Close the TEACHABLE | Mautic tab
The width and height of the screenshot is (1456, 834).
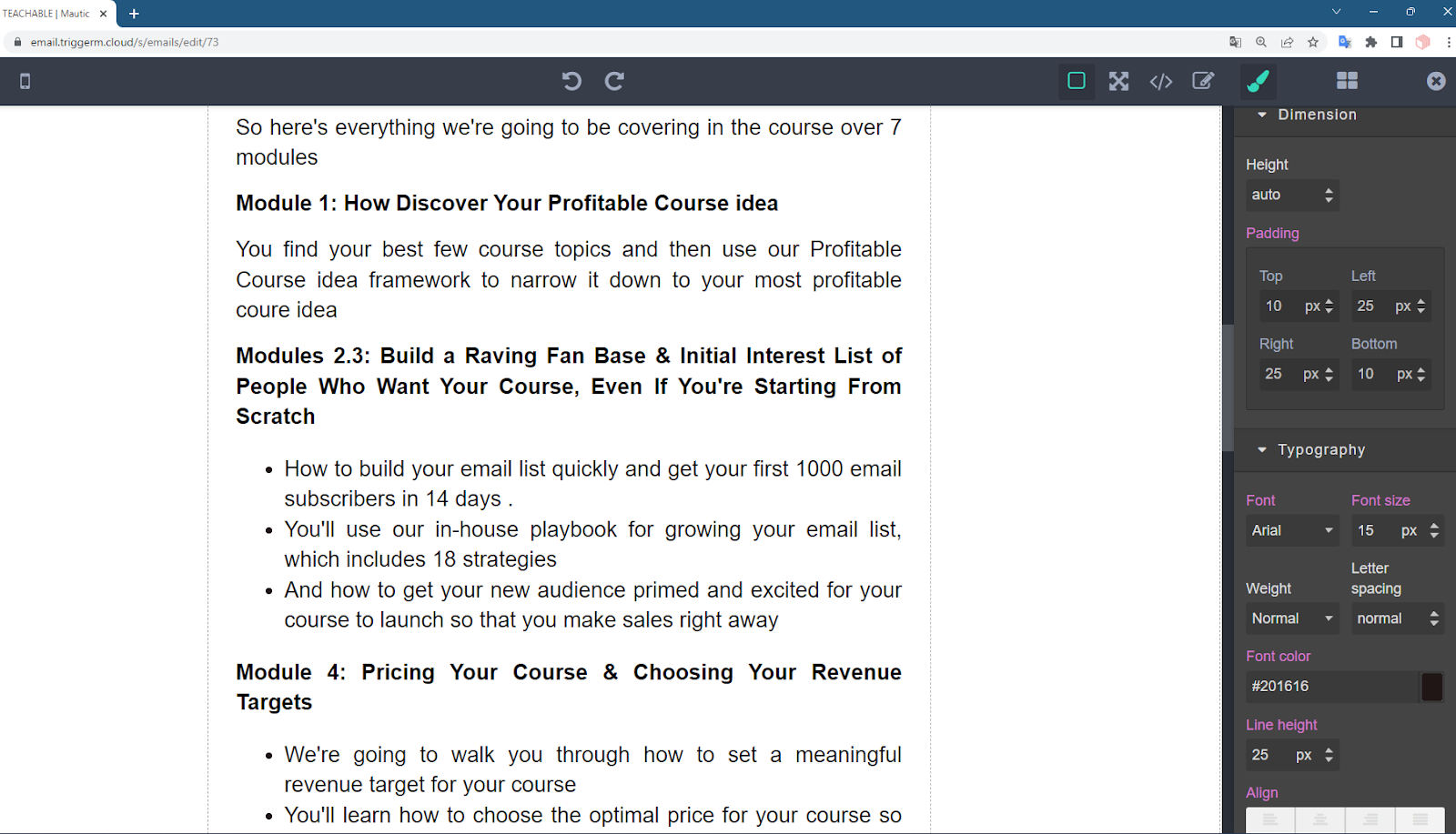click(x=104, y=14)
